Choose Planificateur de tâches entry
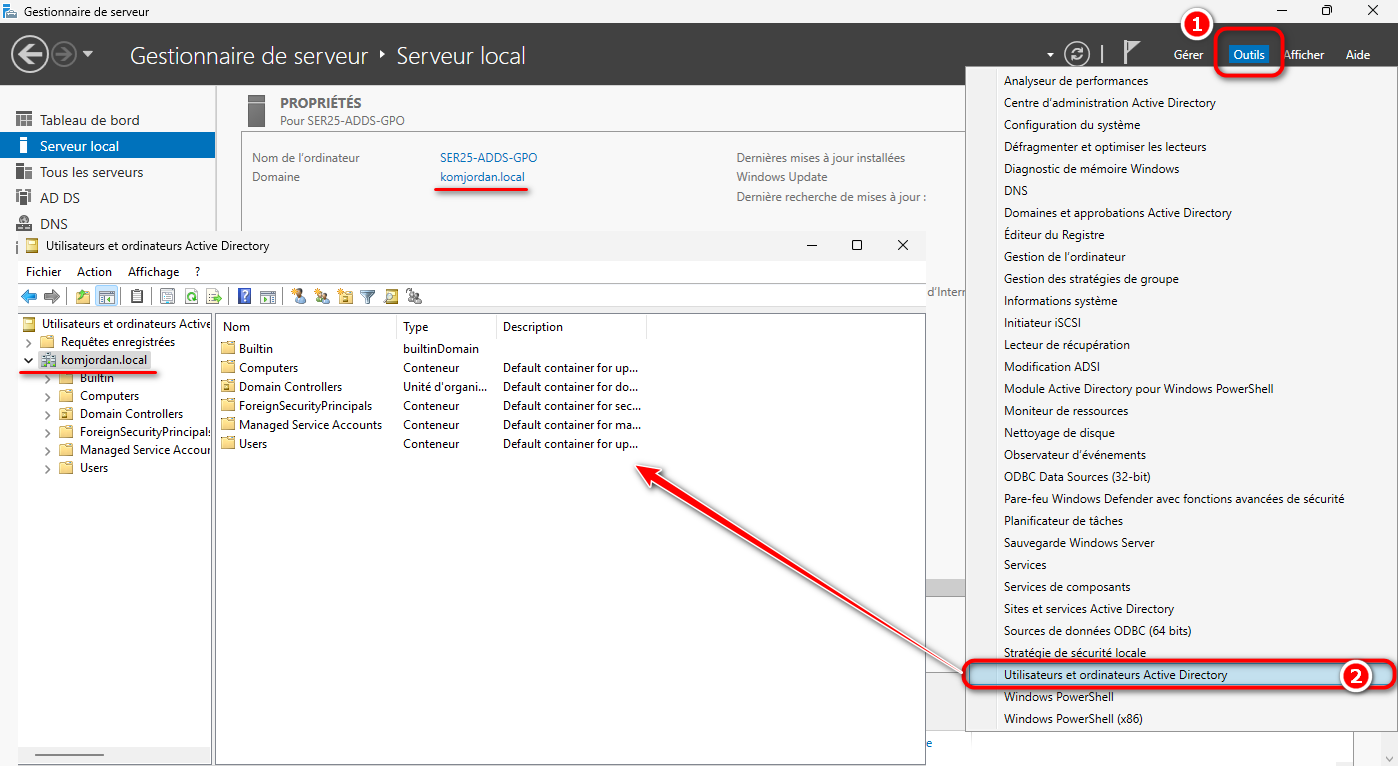Screen dimensions: 1398x766 pos(1063,521)
